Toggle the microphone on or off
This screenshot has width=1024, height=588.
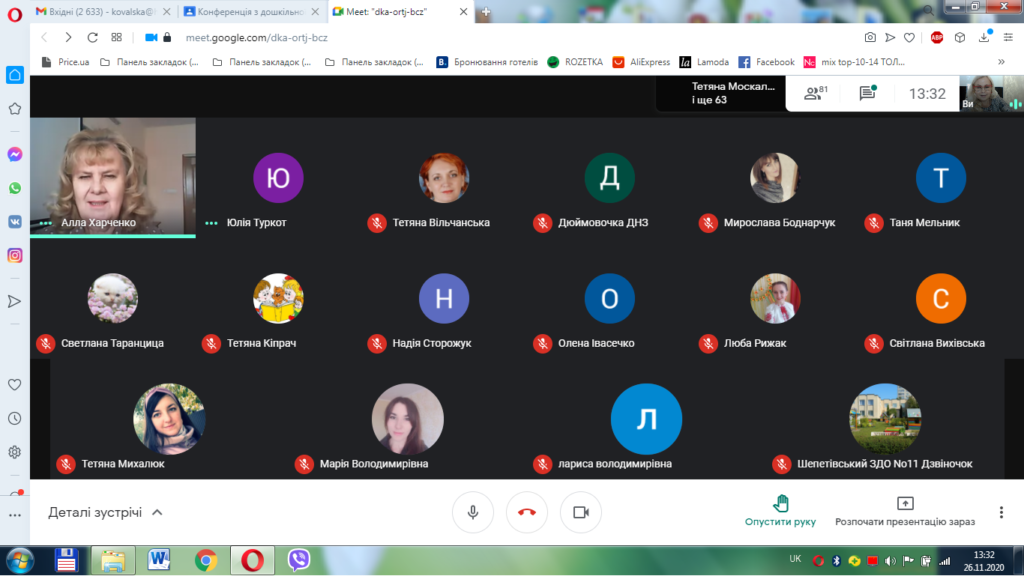pos(473,512)
